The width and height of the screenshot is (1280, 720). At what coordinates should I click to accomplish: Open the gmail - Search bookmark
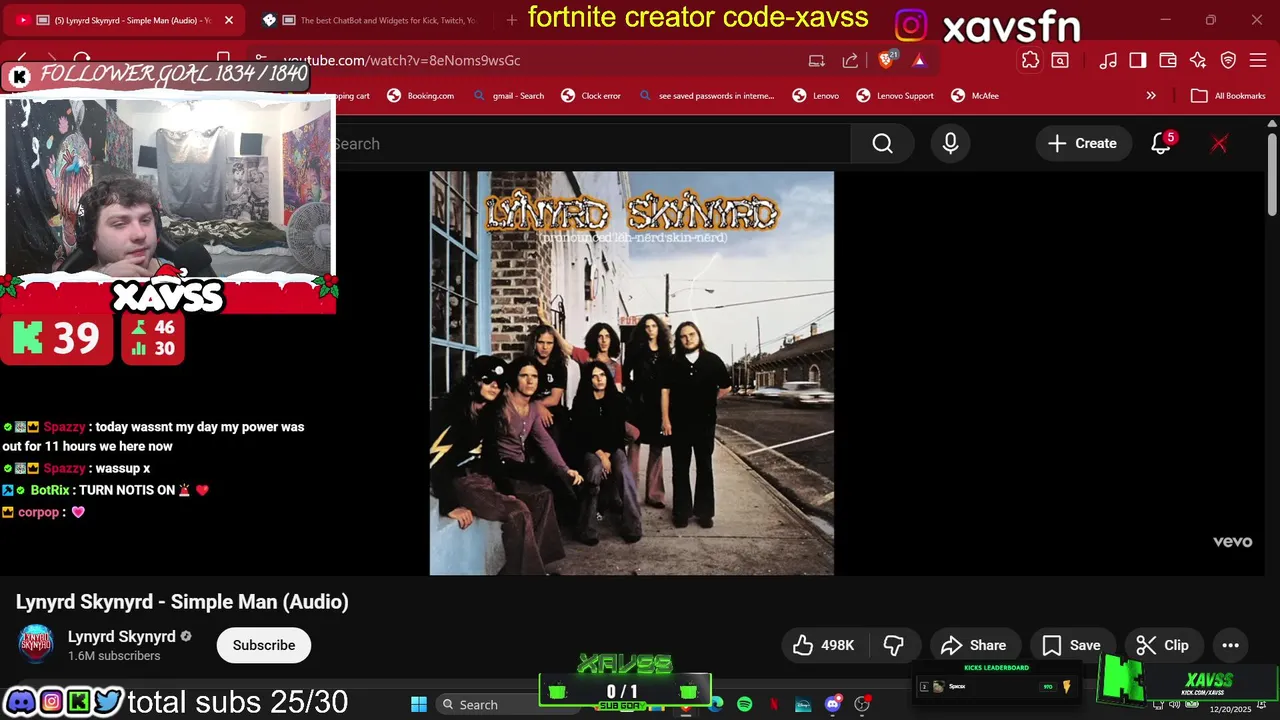coord(509,96)
